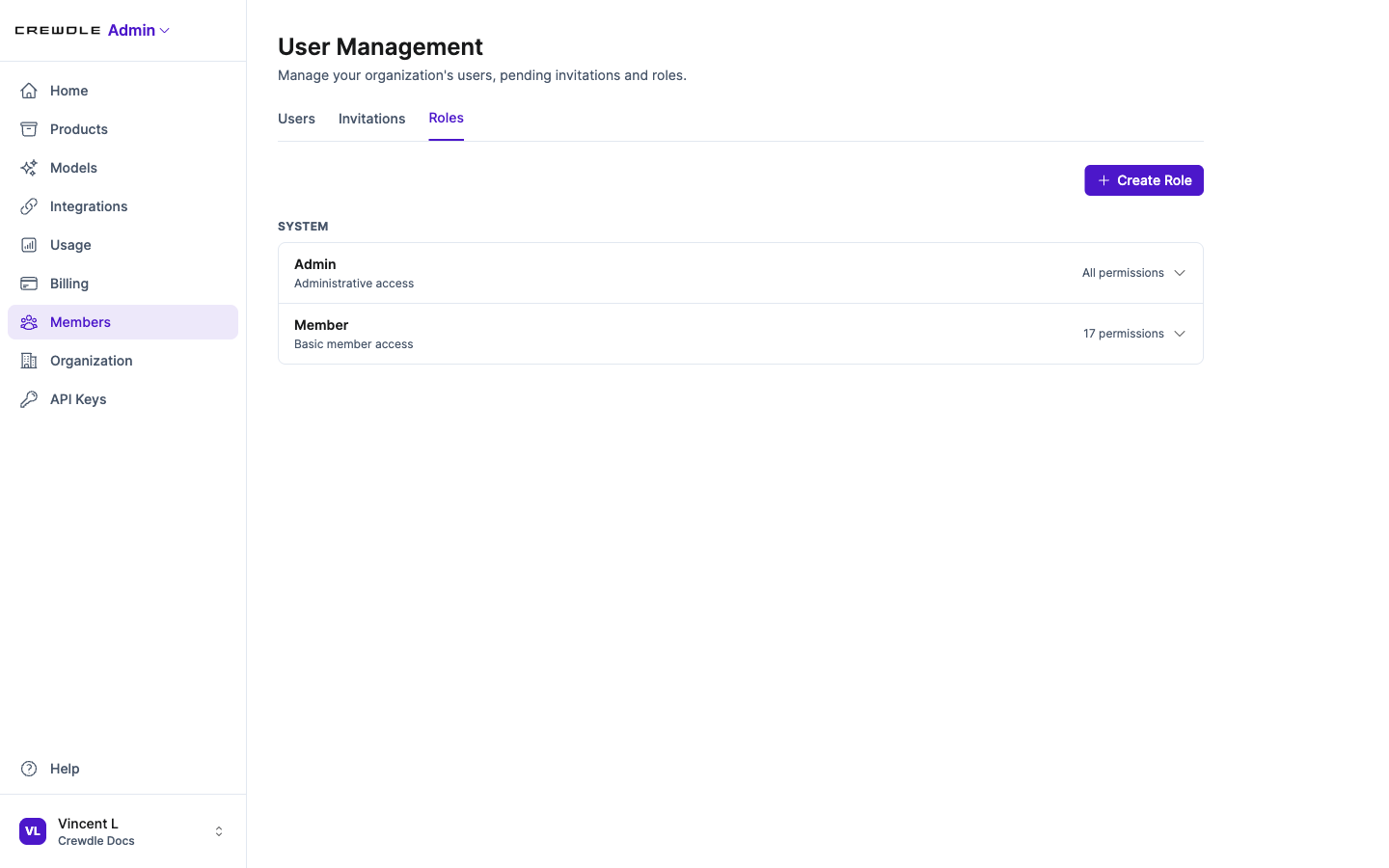Click the User Management heading

coord(380,46)
